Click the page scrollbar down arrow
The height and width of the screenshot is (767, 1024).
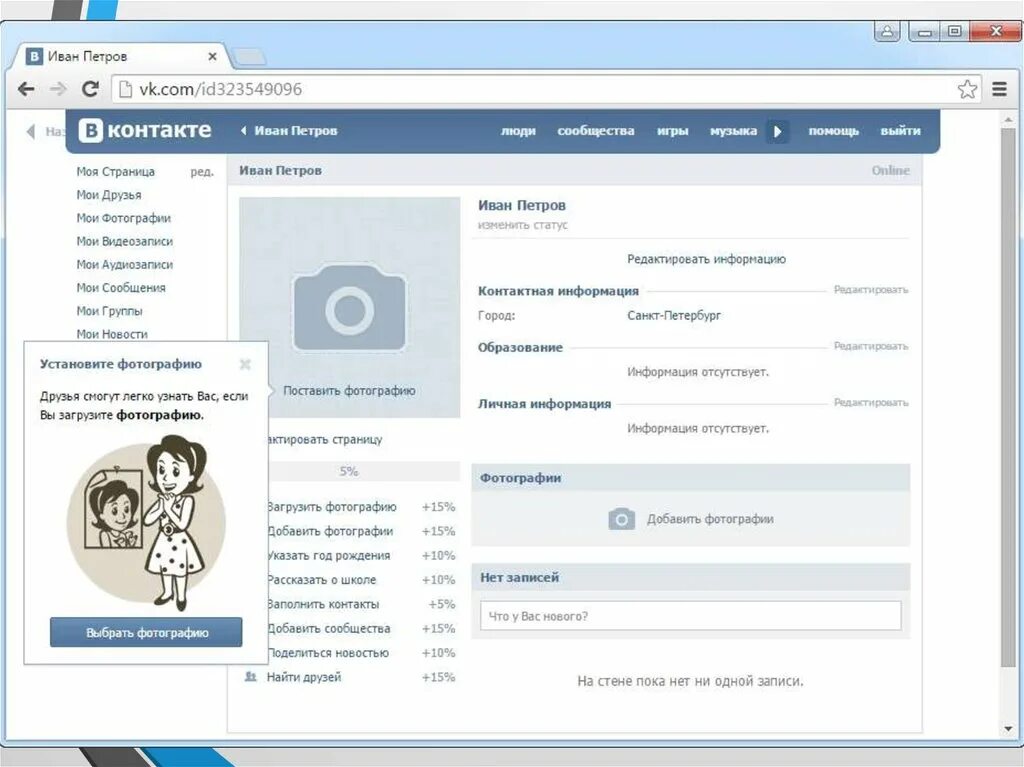tap(1009, 729)
